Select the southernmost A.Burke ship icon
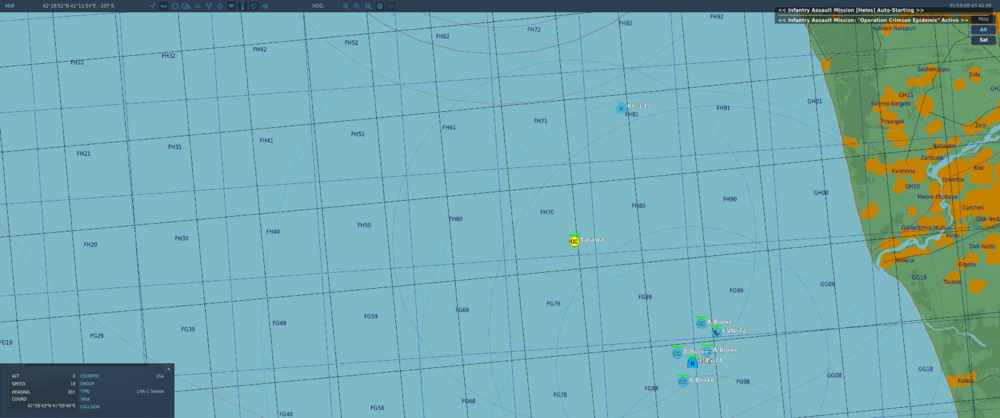1000x418 pixels. click(683, 382)
